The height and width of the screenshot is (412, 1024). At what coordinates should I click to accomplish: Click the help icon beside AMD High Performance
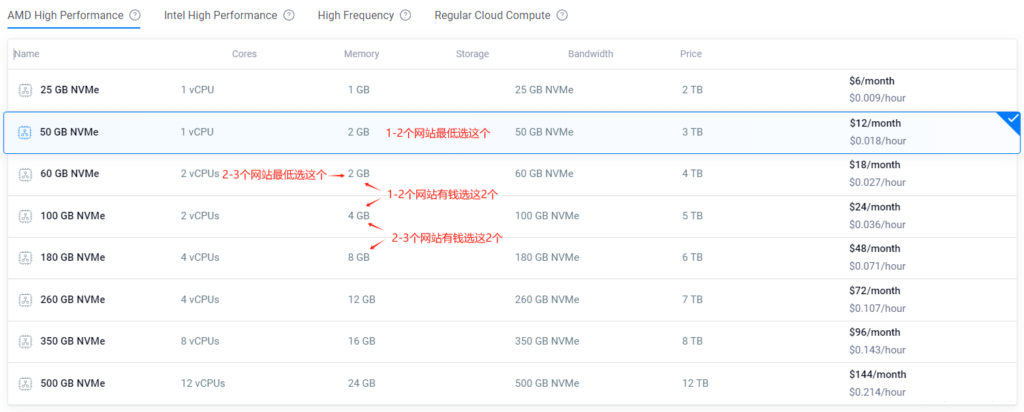[x=135, y=16]
